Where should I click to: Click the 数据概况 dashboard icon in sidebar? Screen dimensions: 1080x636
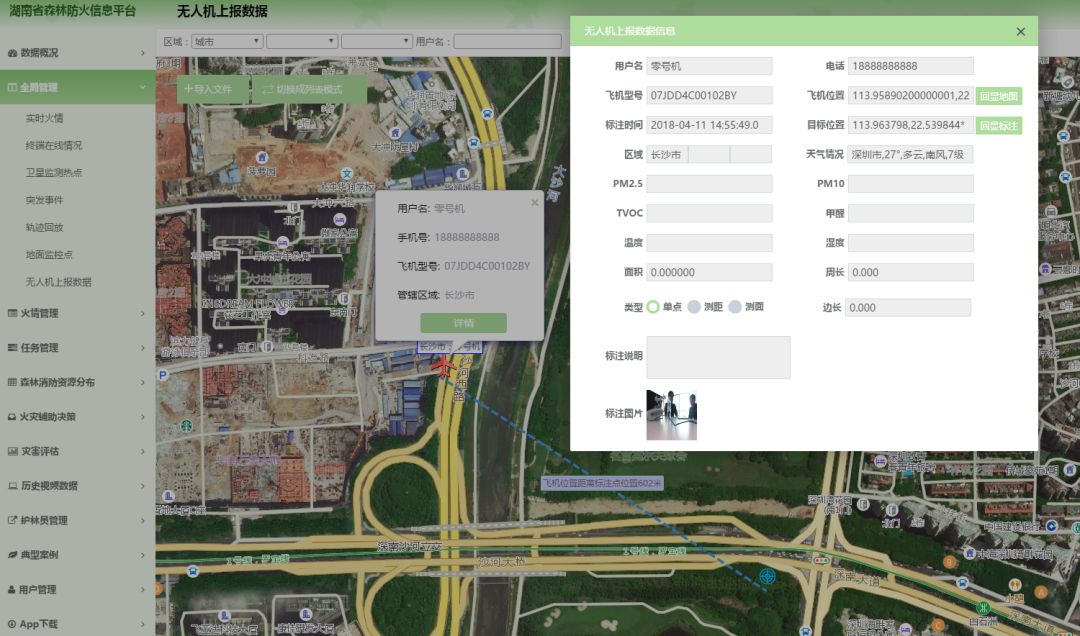12,53
